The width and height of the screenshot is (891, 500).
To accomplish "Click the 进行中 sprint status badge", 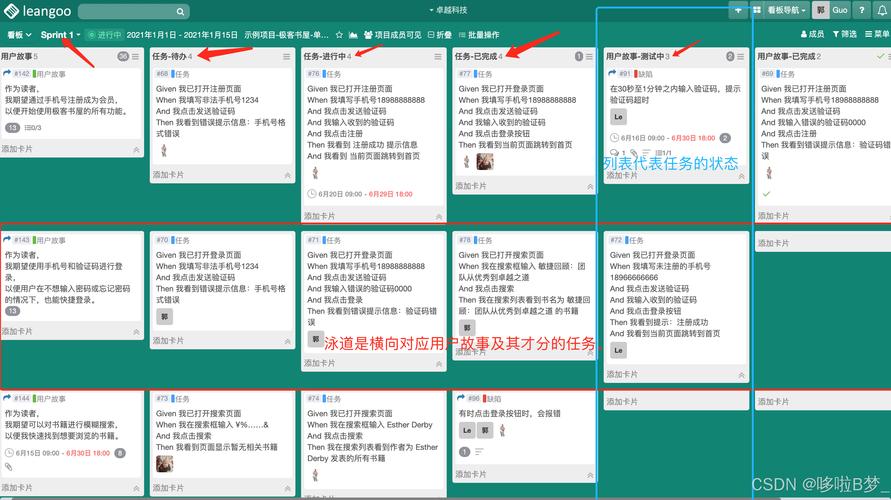I will (105, 35).
